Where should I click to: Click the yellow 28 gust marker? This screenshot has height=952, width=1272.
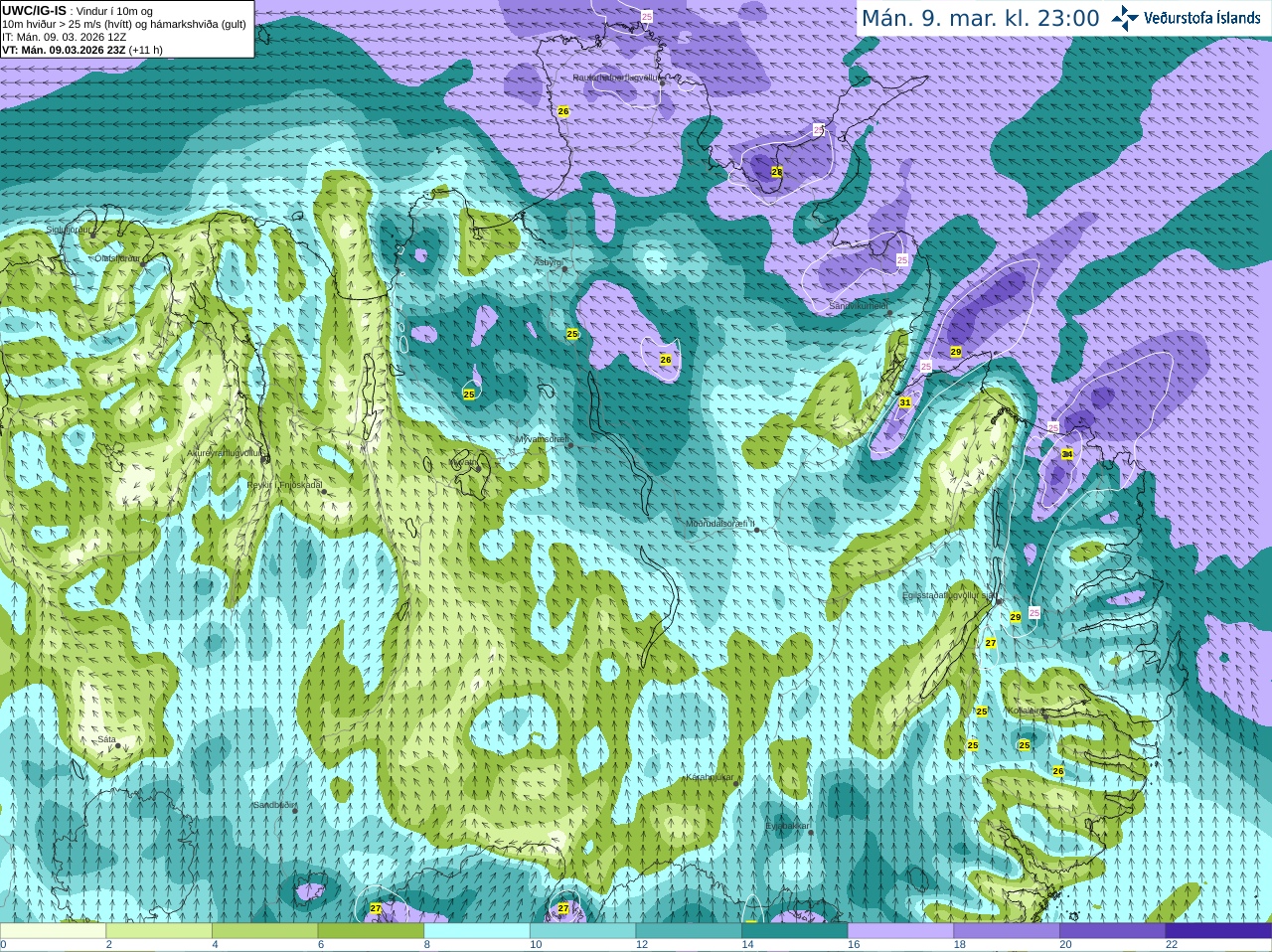click(777, 172)
